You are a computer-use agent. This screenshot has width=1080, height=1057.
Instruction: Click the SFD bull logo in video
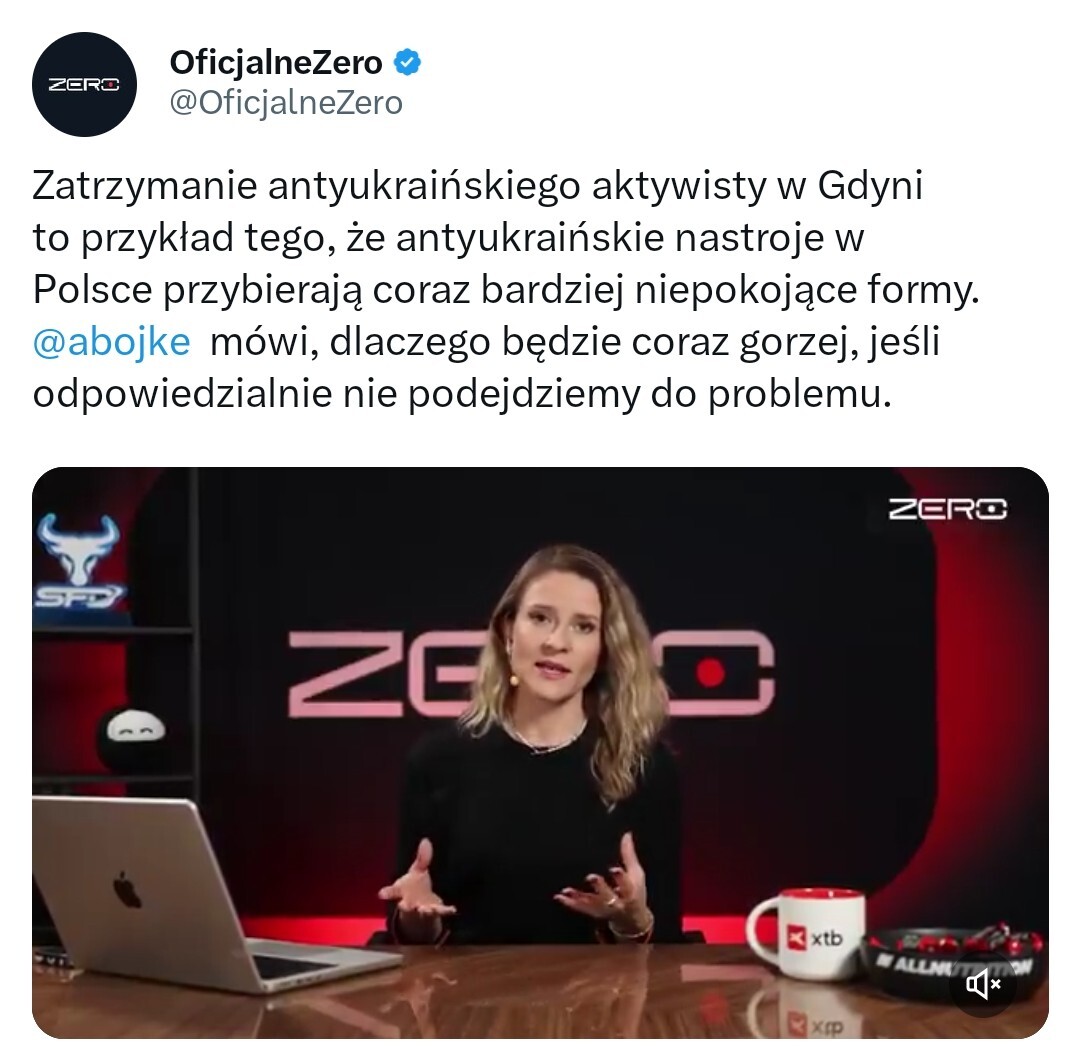tap(79, 561)
